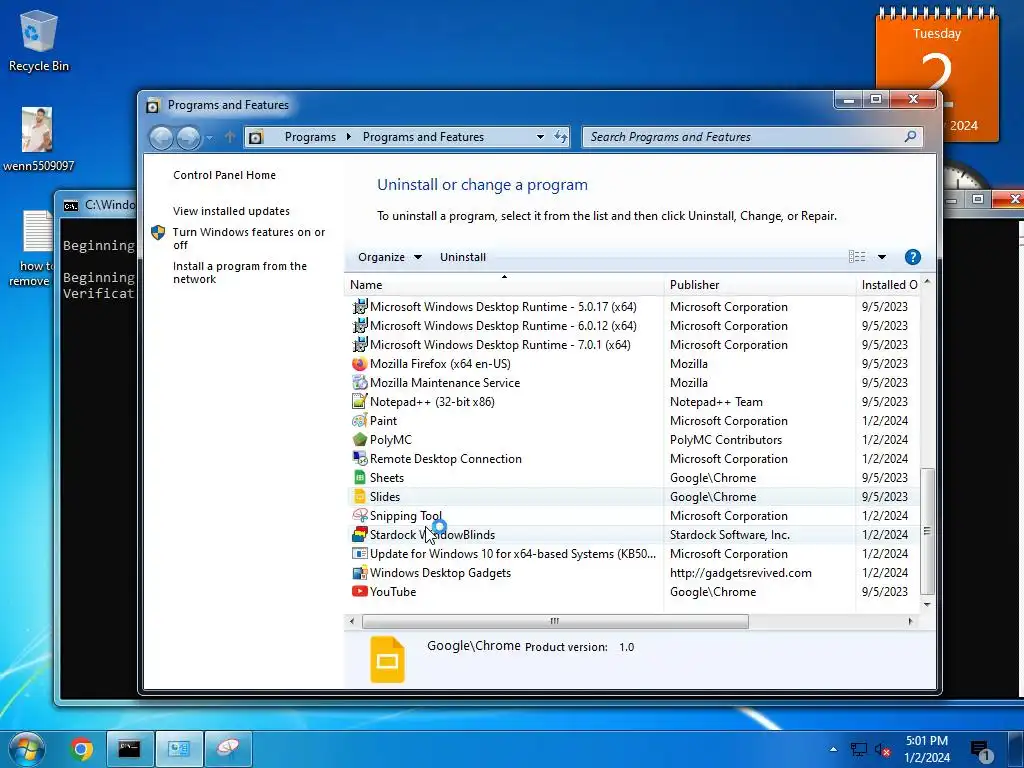This screenshot has width=1024, height=768.
Task: Click the taskbar clock showing 5:01 PM
Action: [927, 749]
